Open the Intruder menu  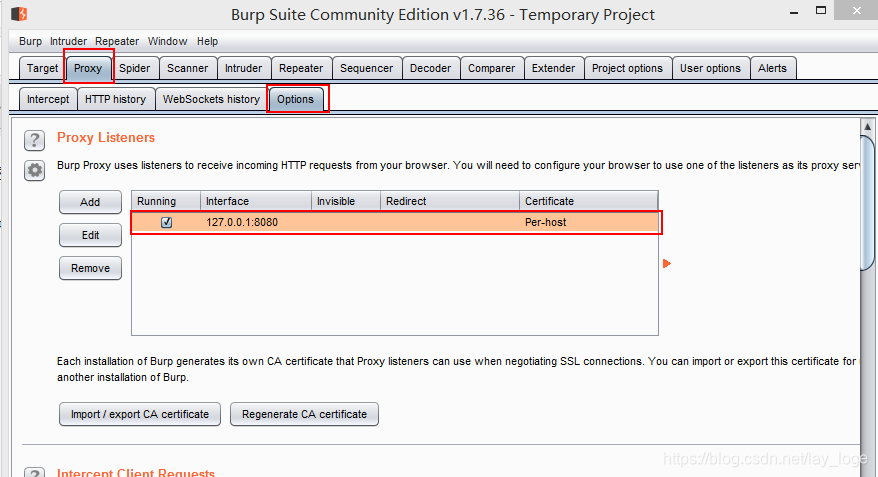coord(68,41)
